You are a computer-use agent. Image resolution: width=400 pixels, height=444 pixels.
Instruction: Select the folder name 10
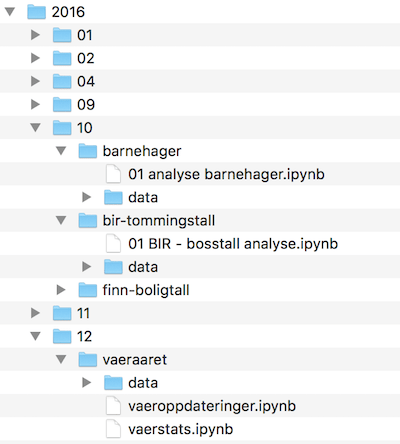(85, 128)
